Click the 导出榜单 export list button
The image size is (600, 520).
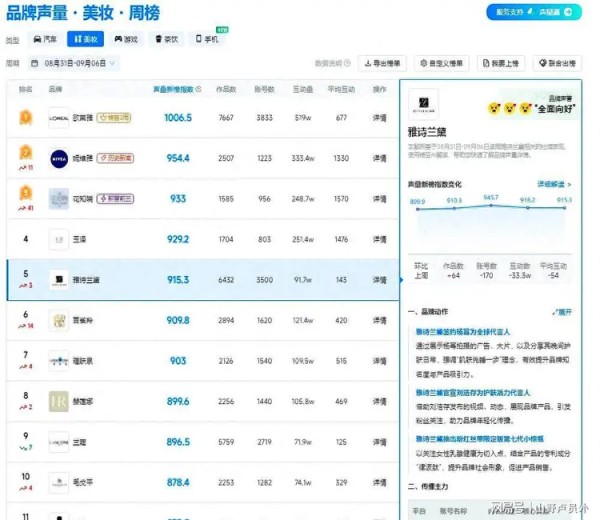(383, 63)
